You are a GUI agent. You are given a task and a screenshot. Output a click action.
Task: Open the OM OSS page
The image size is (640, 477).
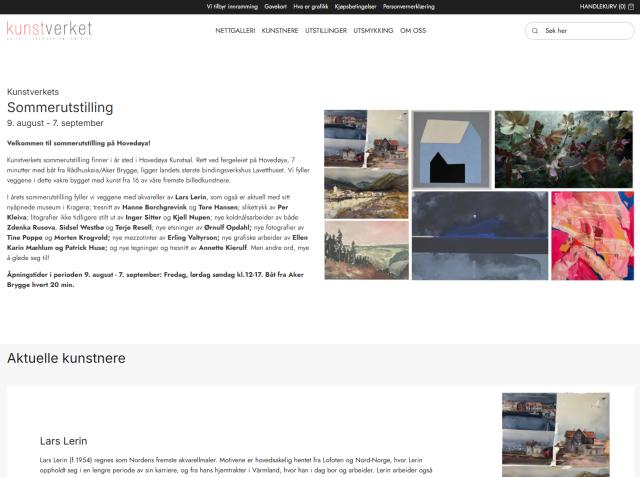(413, 31)
